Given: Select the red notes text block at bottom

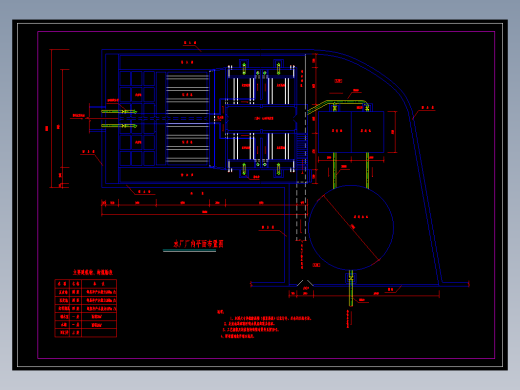Looking at the screenshot, I should [x=264, y=324].
